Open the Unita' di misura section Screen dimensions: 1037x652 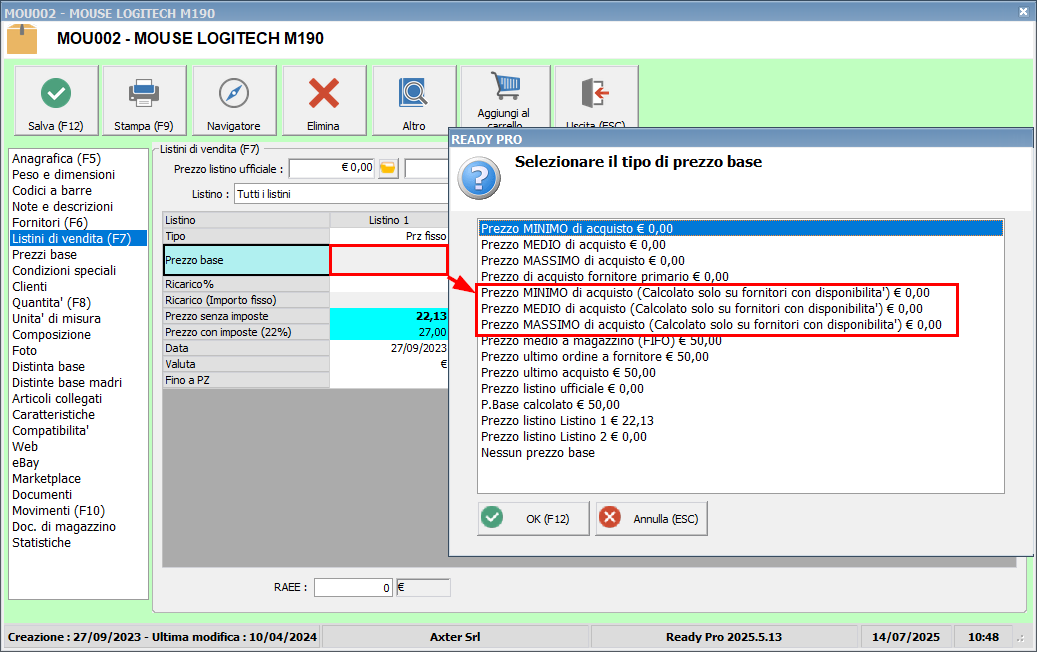point(56,319)
